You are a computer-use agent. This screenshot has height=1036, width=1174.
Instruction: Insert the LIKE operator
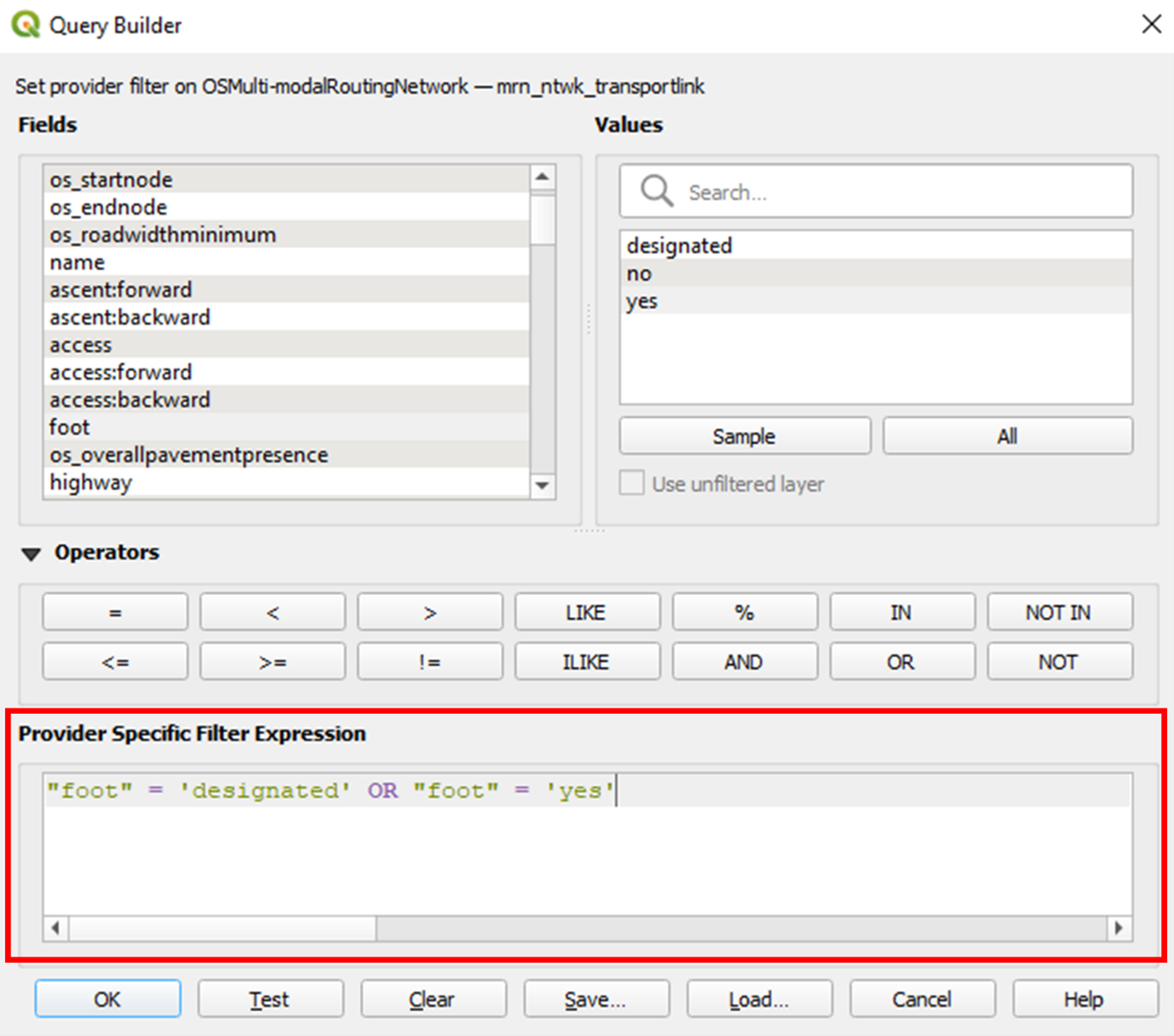point(586,612)
